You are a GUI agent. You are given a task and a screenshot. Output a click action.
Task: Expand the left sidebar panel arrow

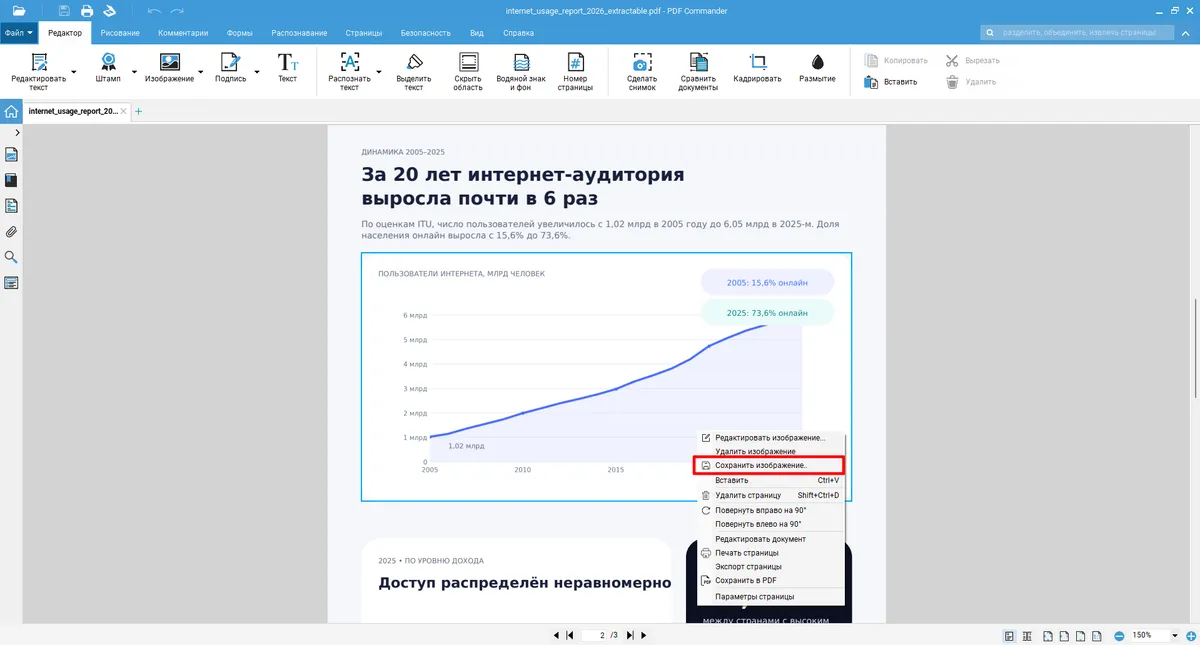pos(17,132)
